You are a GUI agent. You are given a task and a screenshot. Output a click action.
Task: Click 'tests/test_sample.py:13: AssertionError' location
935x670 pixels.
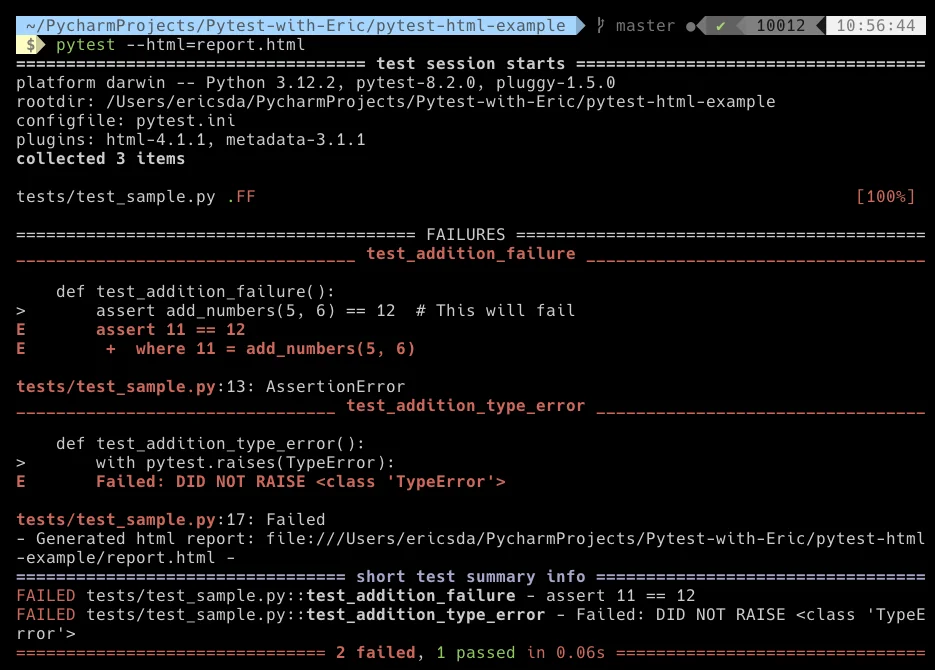tap(210, 387)
